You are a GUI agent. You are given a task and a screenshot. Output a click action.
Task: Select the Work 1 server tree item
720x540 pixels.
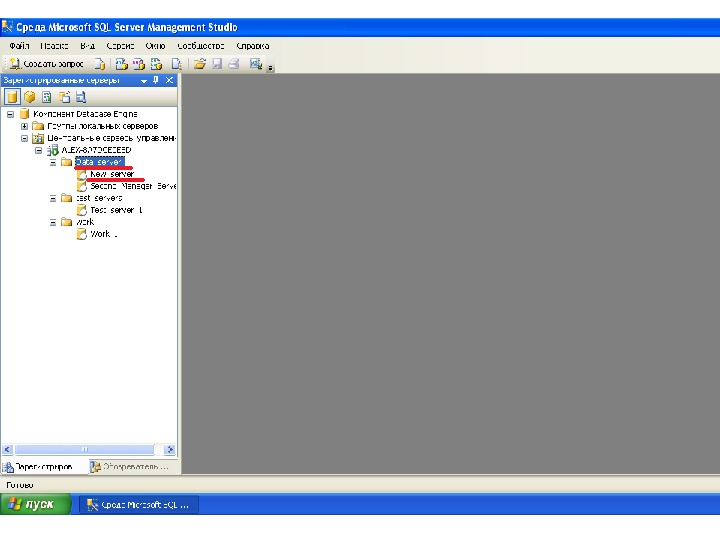coord(104,234)
